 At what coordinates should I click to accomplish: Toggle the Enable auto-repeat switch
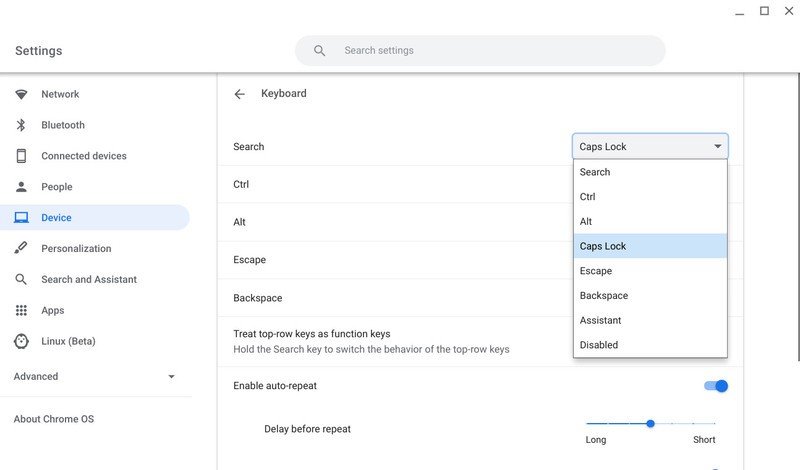716,386
